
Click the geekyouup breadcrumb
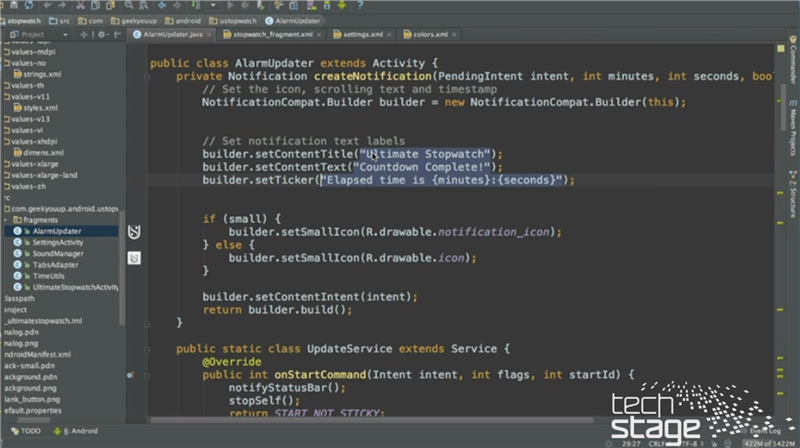click(134, 21)
